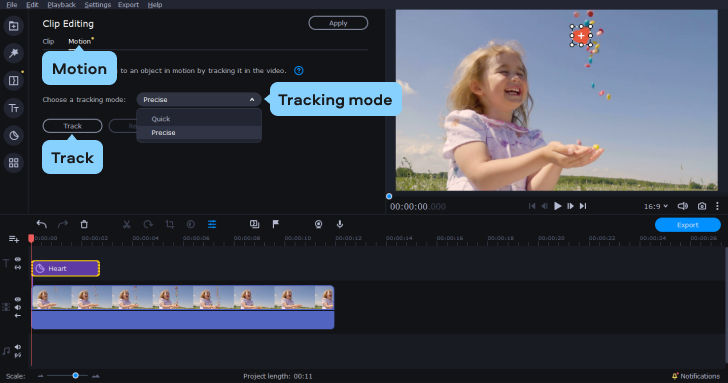Select the Heart sticker clip on timeline

click(65, 268)
